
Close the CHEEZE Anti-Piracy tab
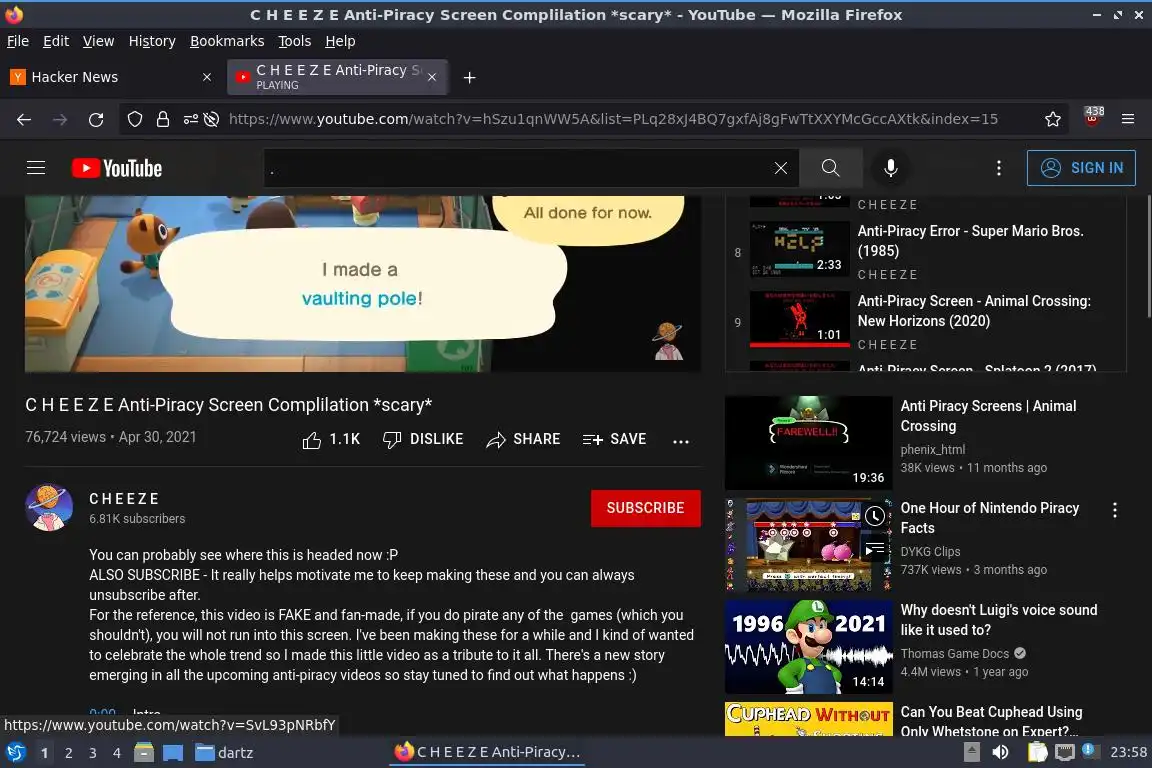[432, 77]
